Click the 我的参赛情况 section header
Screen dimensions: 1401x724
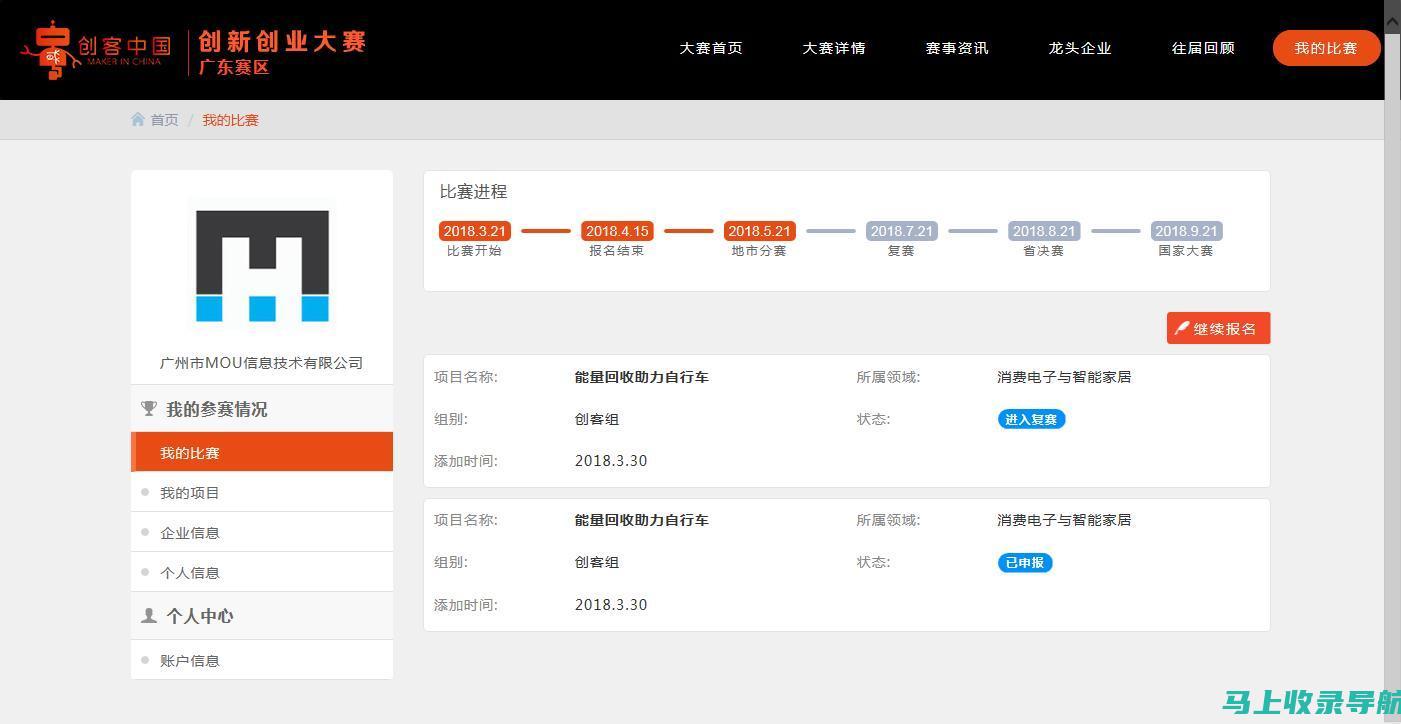(x=262, y=408)
